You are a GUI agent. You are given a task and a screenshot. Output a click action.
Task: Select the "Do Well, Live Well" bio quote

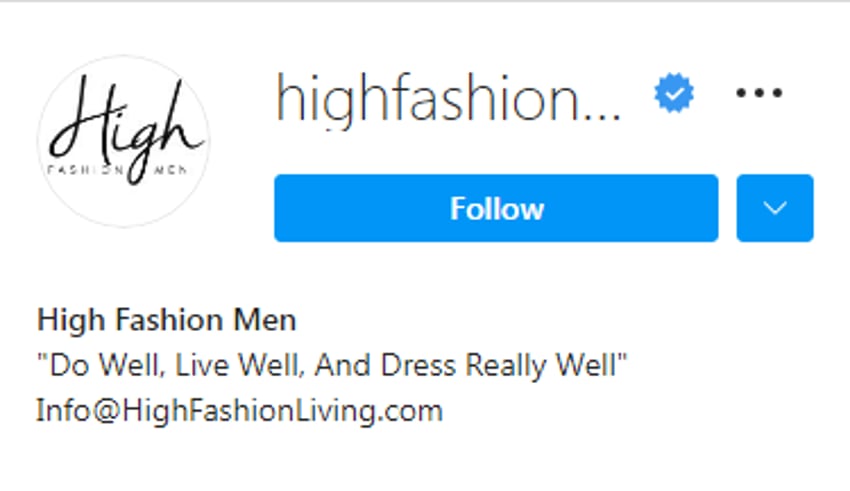[332, 365]
